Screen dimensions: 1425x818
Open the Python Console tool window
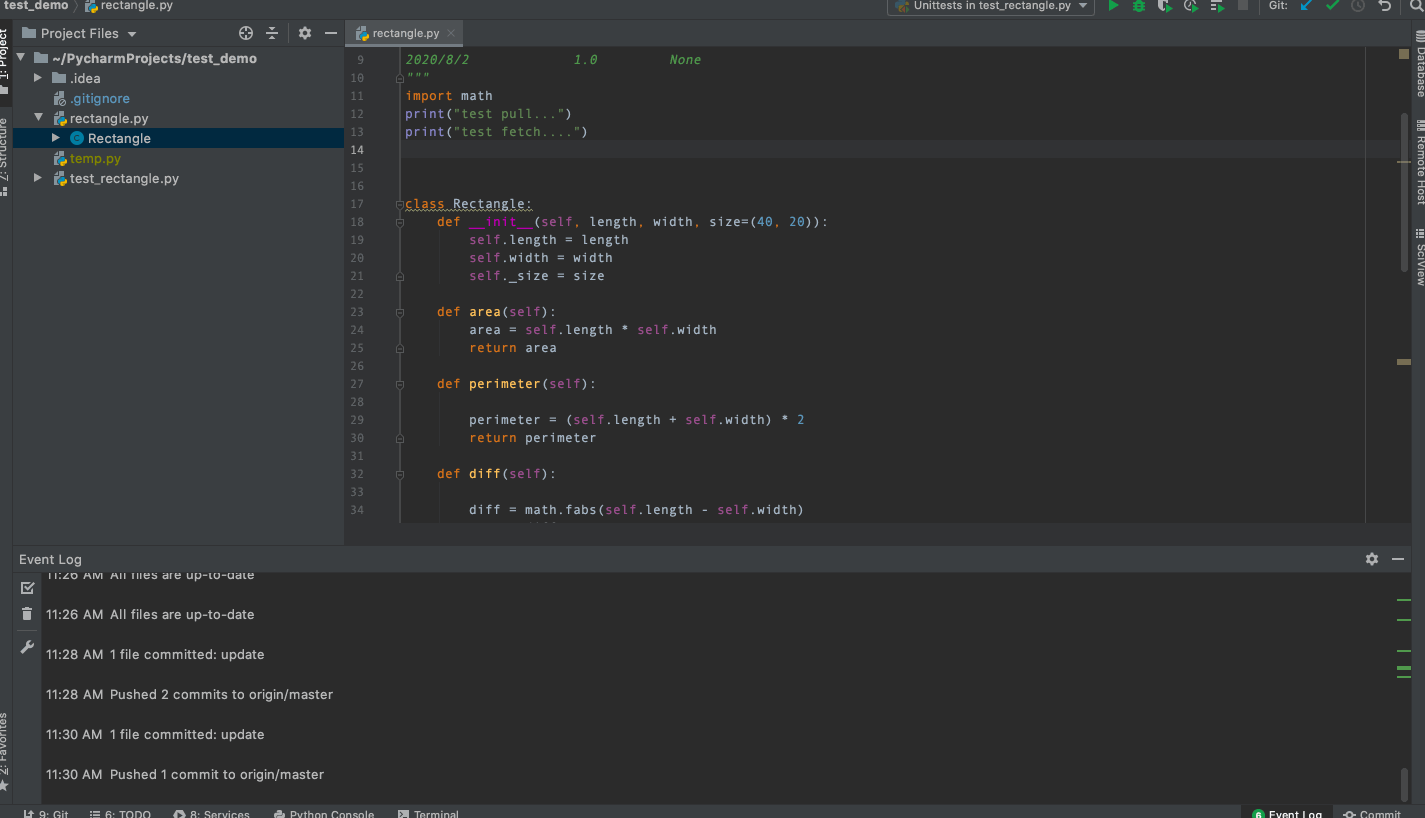(x=323, y=813)
